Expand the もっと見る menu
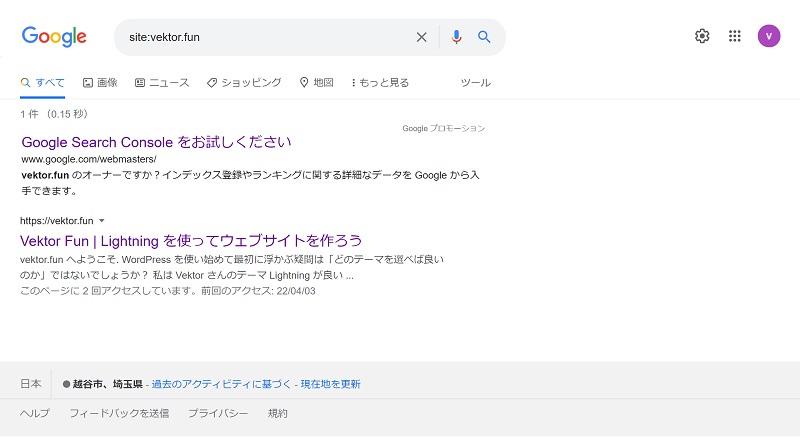 [380, 83]
